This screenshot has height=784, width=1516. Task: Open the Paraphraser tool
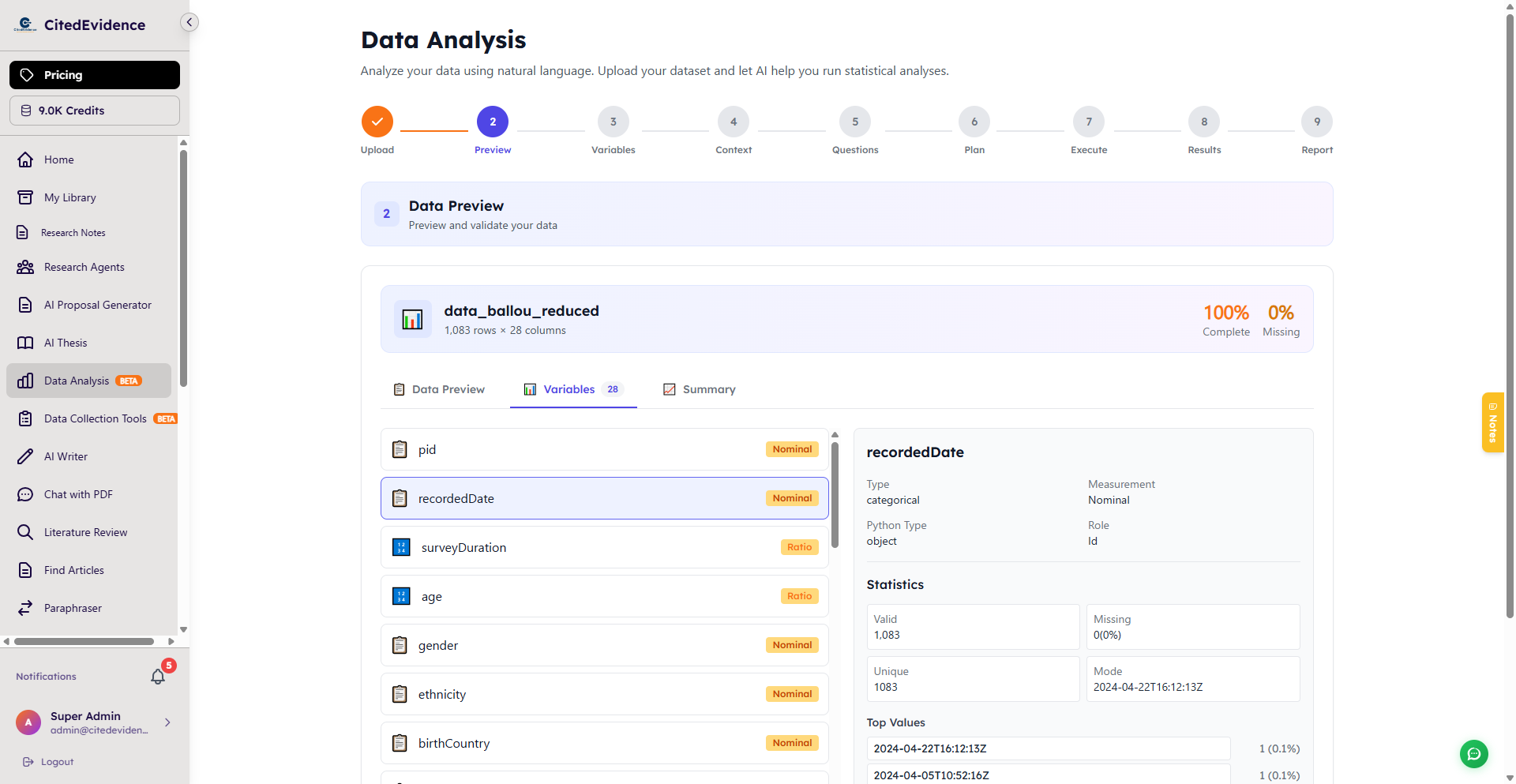coord(72,607)
